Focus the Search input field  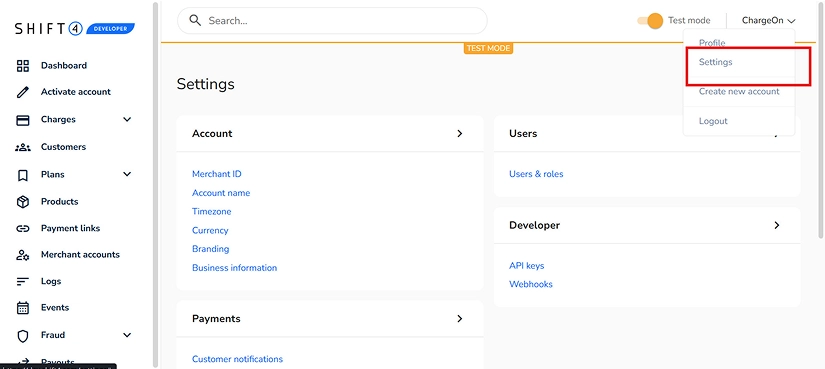tap(332, 21)
